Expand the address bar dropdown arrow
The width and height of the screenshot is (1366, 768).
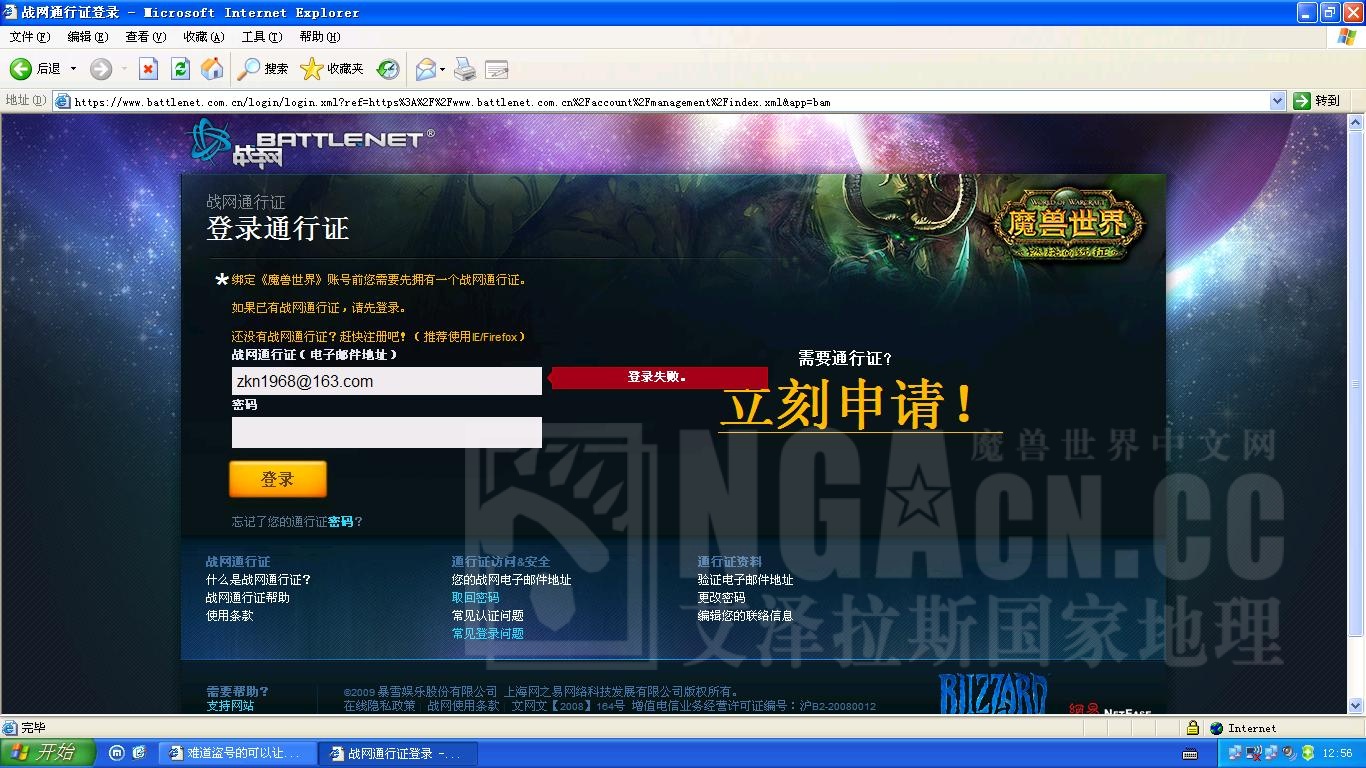point(1277,101)
